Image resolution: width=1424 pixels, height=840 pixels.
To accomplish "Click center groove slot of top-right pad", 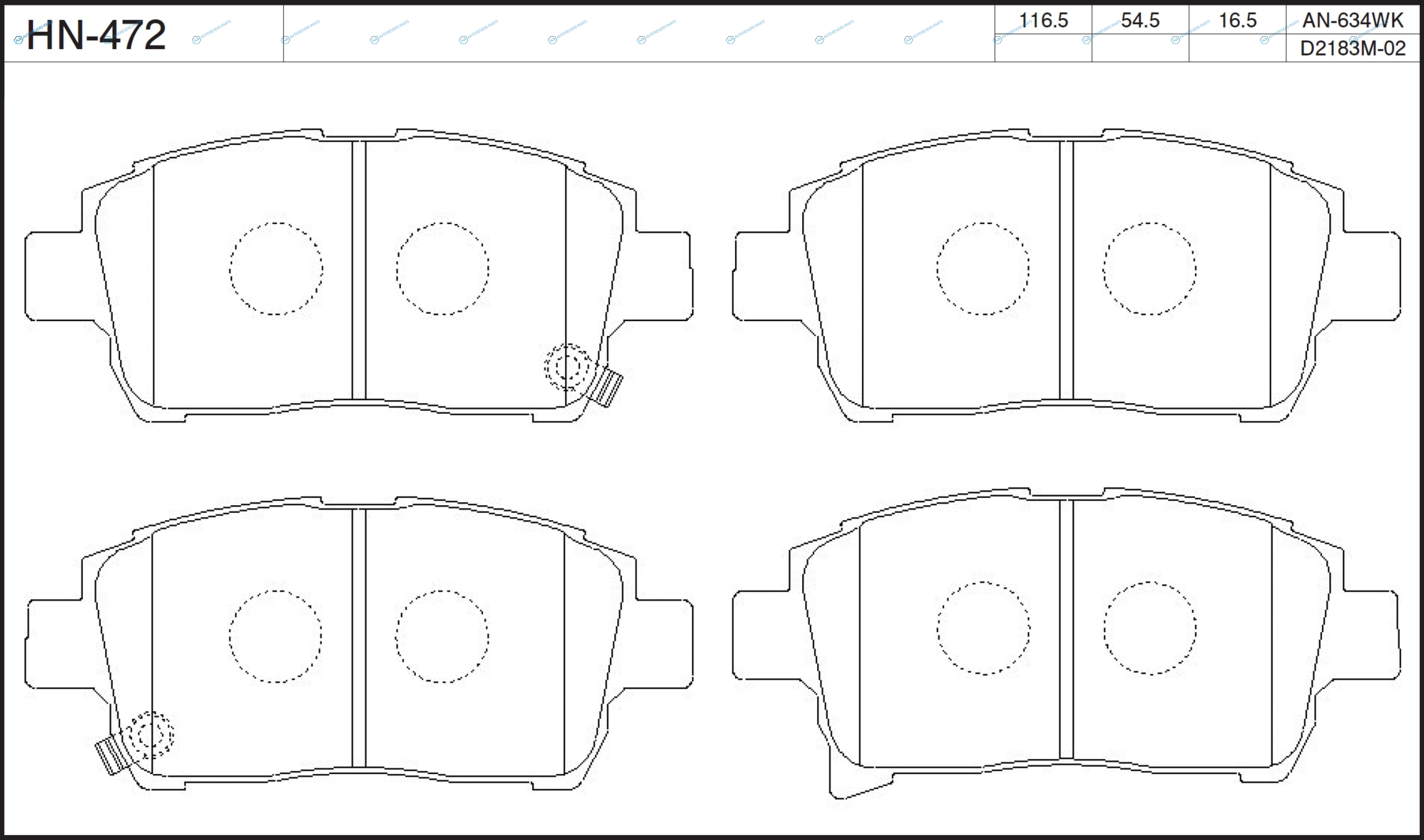I will [1066, 269].
